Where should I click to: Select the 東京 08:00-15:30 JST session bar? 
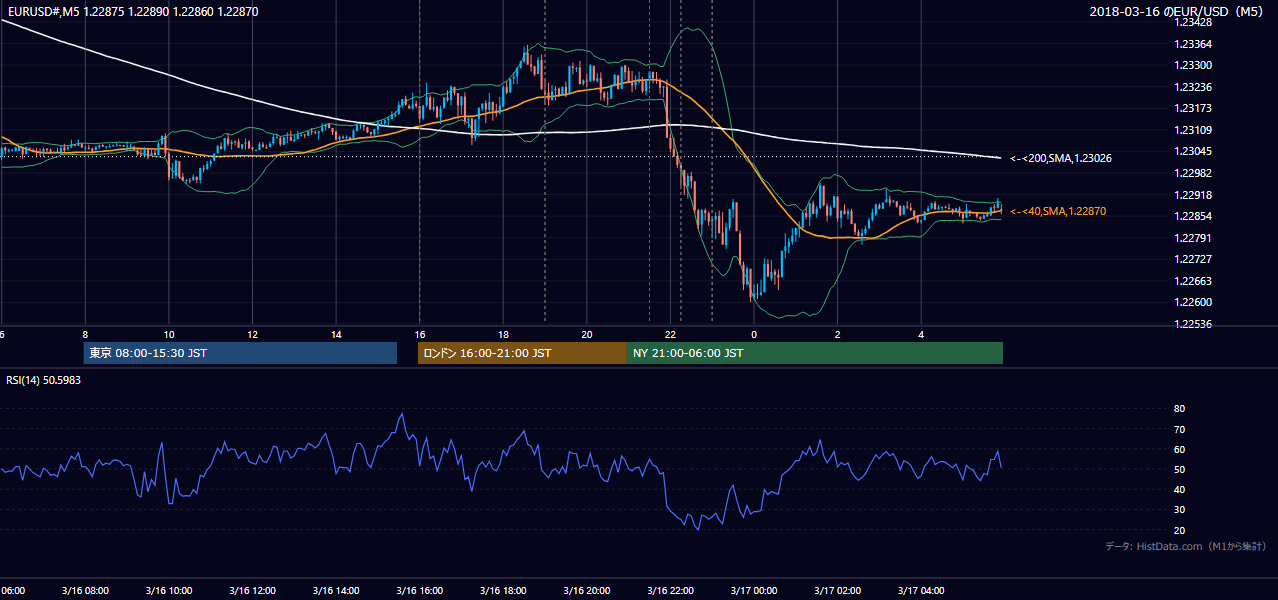(x=240, y=353)
